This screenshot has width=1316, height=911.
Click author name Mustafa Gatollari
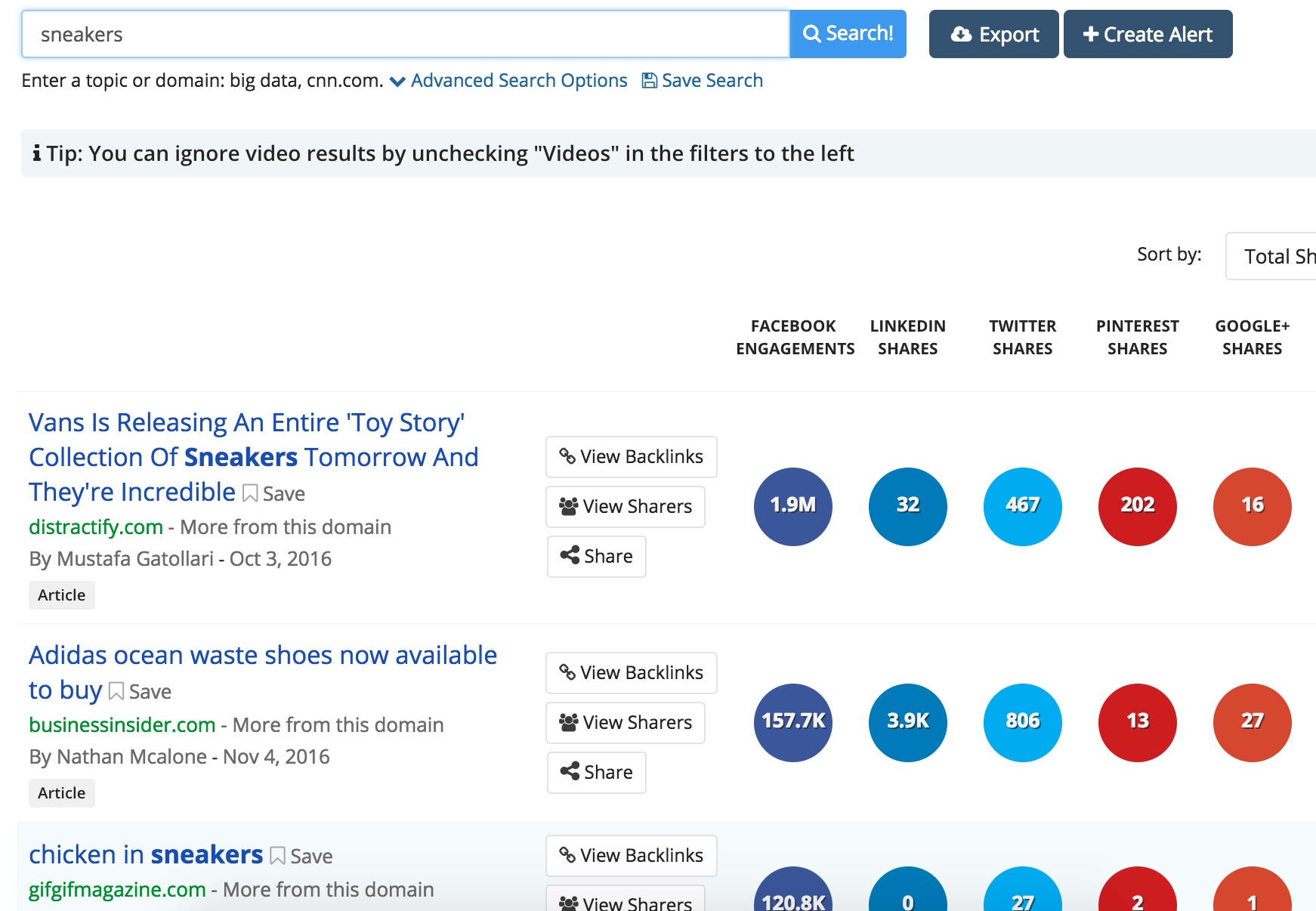pos(135,559)
